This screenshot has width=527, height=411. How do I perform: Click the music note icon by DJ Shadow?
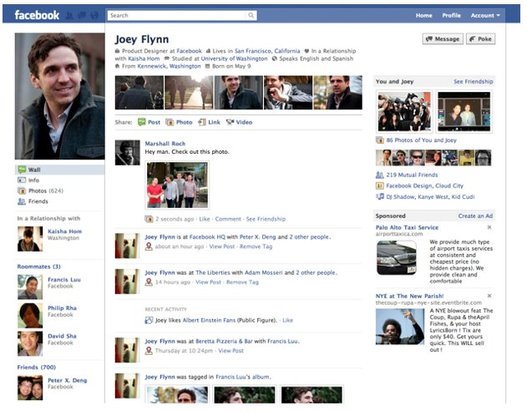tap(380, 197)
